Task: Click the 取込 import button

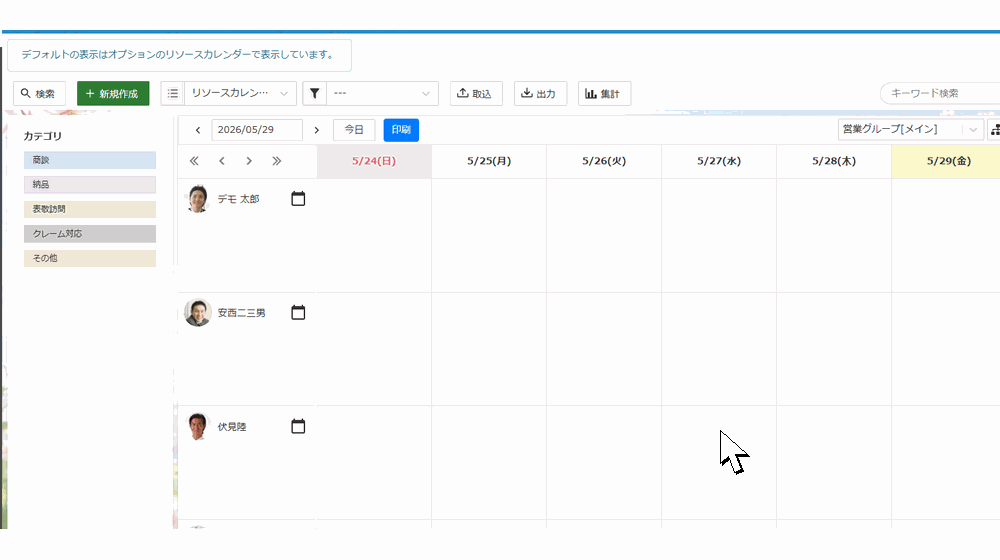Action: 476,94
